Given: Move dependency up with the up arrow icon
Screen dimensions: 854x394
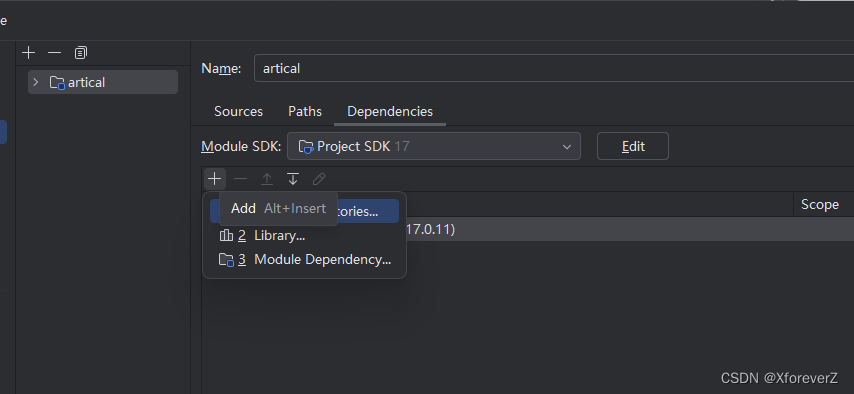Looking at the screenshot, I should click(267, 179).
